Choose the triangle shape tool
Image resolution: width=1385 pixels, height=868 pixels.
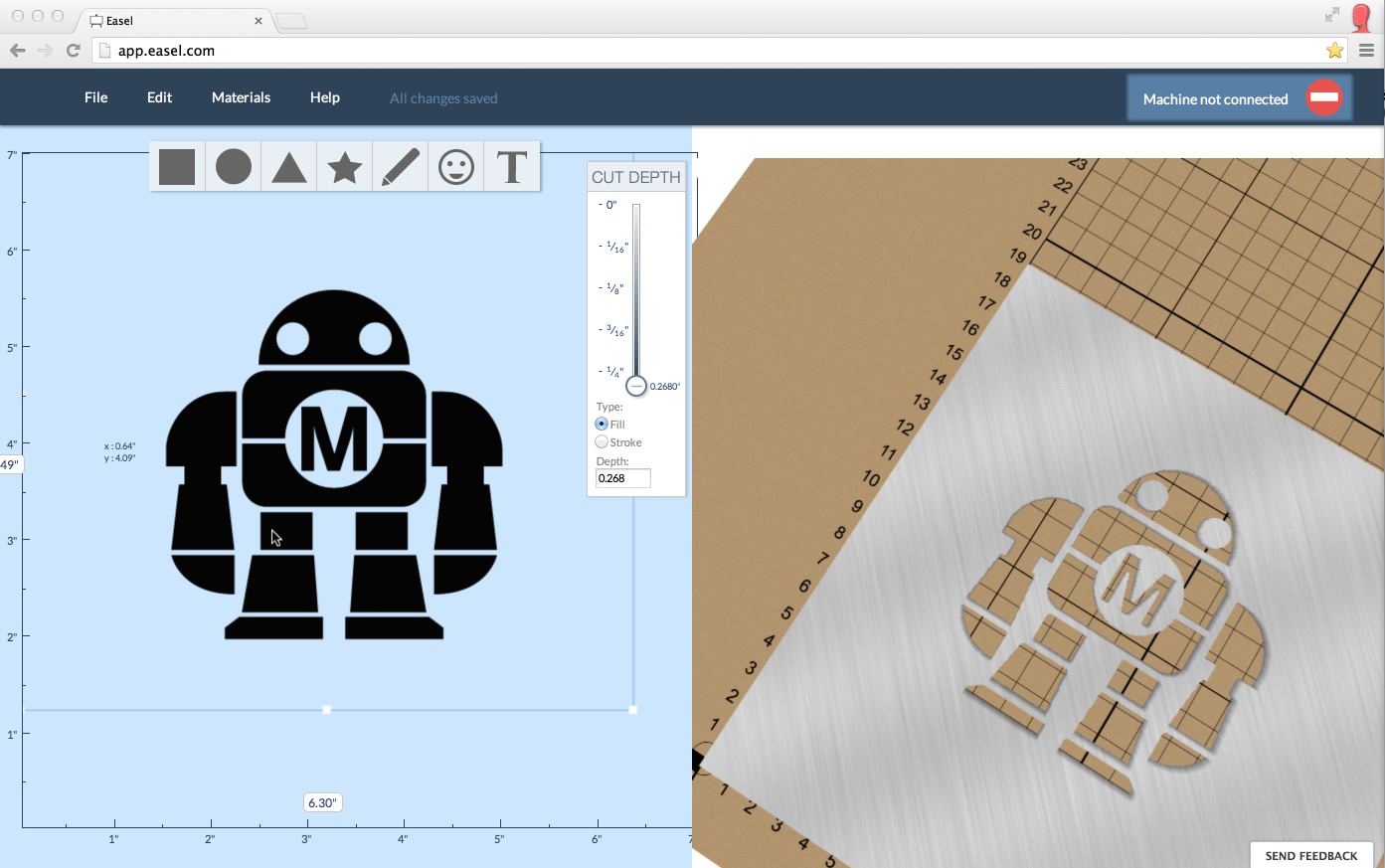288,167
